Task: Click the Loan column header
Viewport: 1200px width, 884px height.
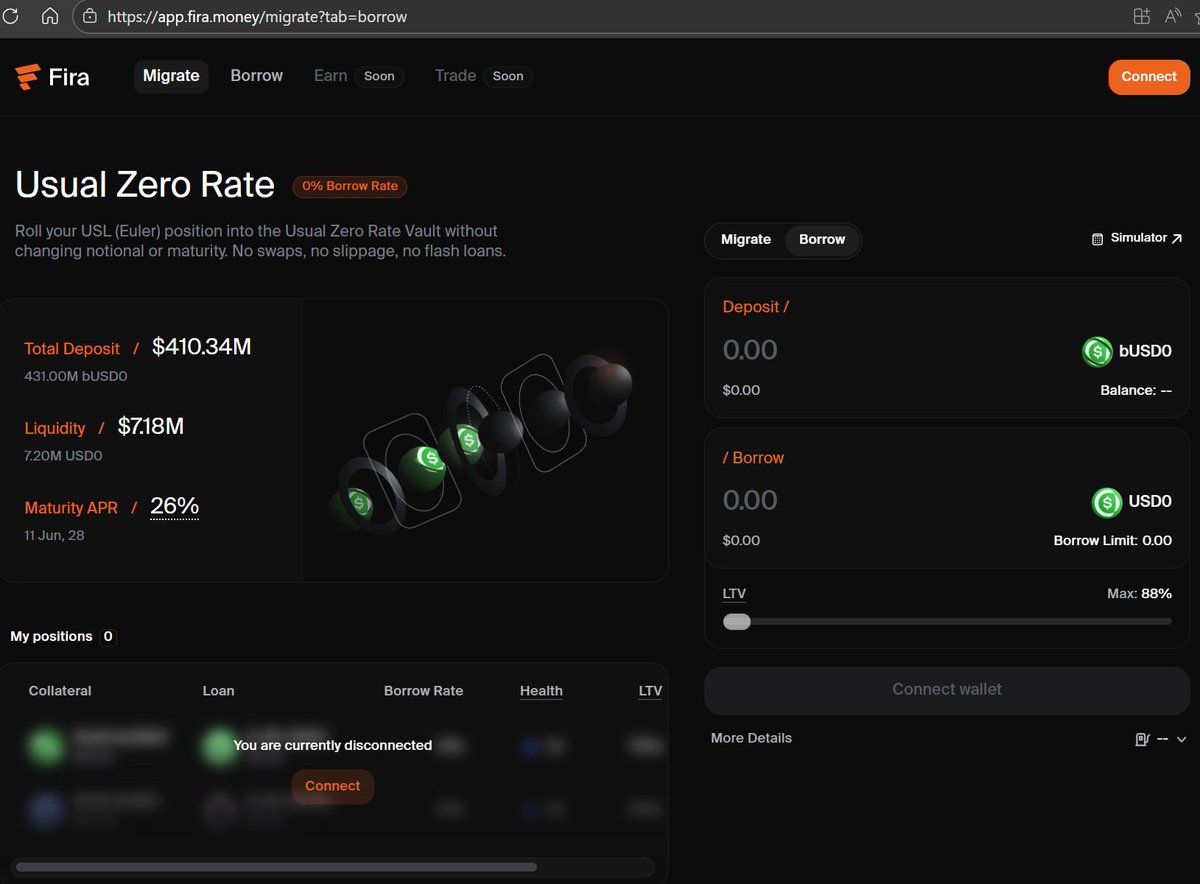Action: pyautogui.click(x=218, y=691)
